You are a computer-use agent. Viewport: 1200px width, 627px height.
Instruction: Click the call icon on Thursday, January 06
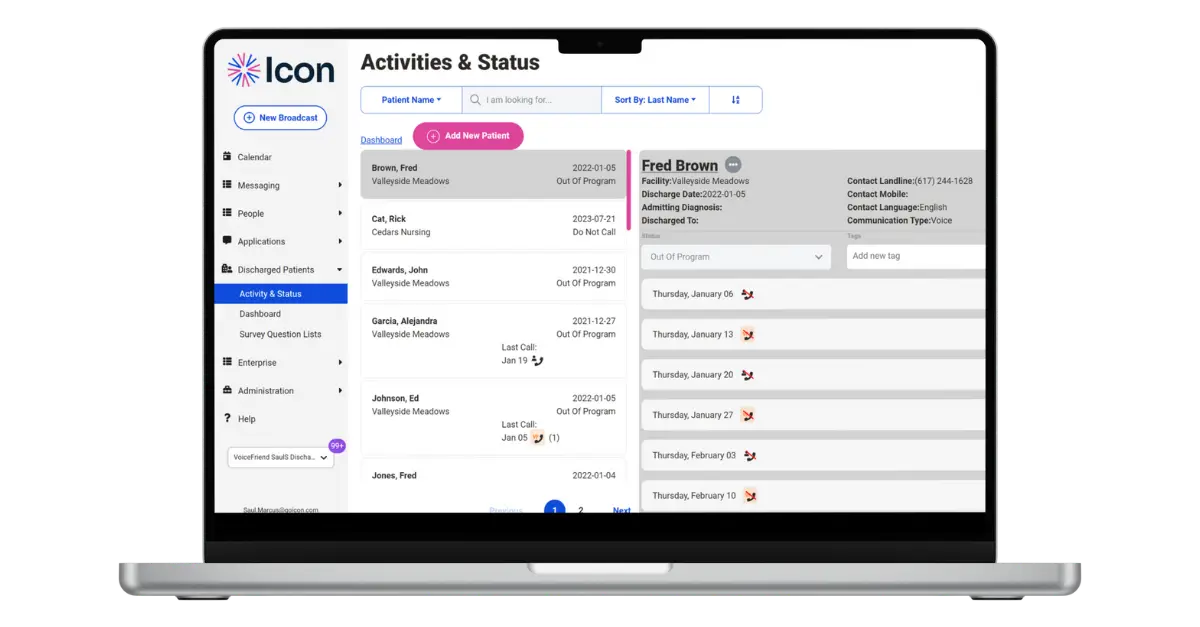pos(747,295)
